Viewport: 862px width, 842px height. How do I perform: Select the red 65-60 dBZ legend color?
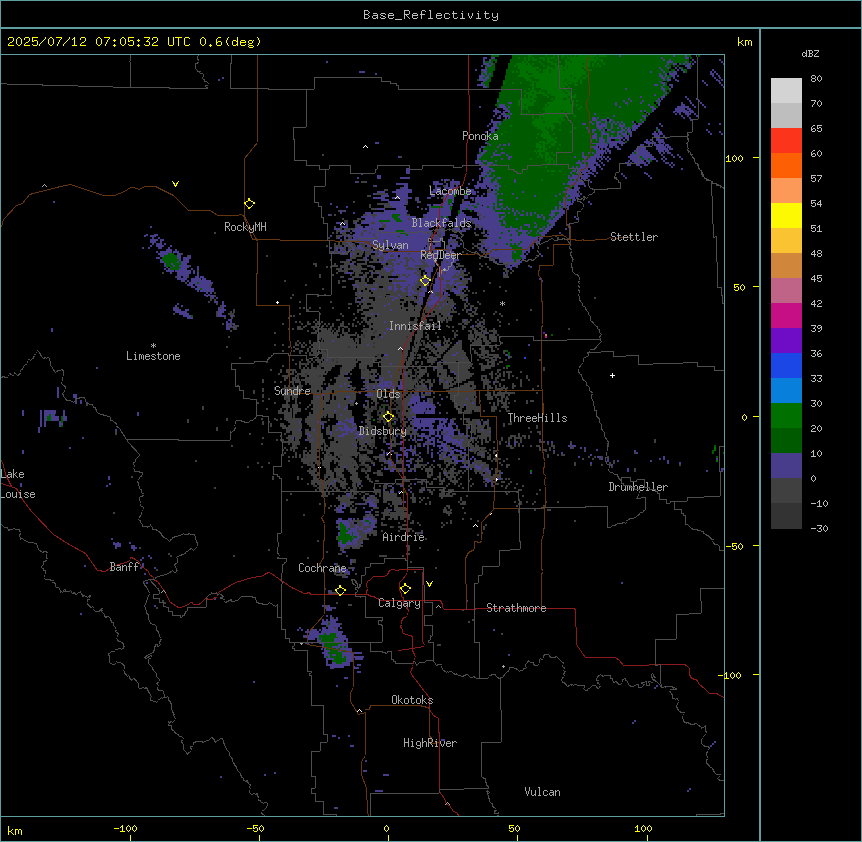tap(786, 141)
